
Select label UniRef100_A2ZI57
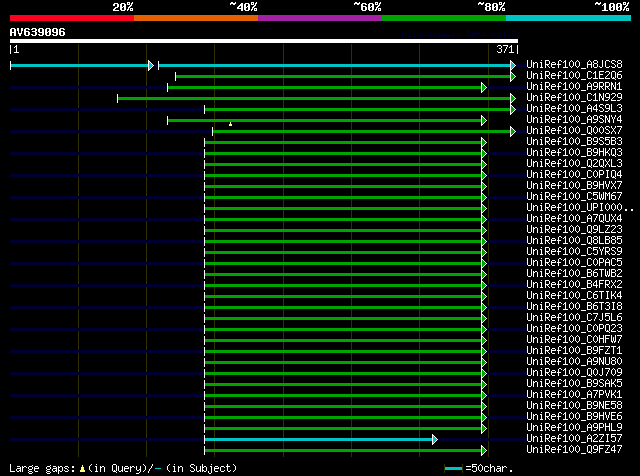[574, 439]
